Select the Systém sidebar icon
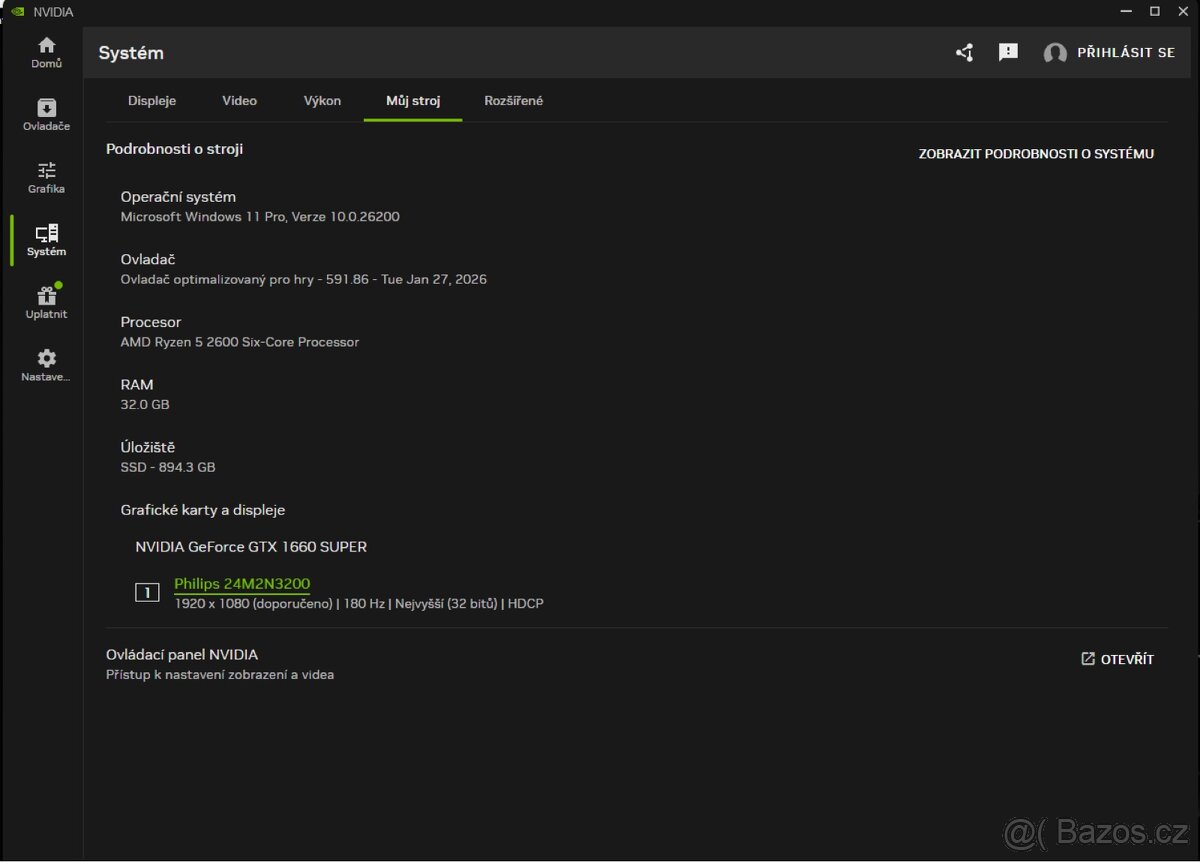This screenshot has width=1200, height=862. click(46, 240)
